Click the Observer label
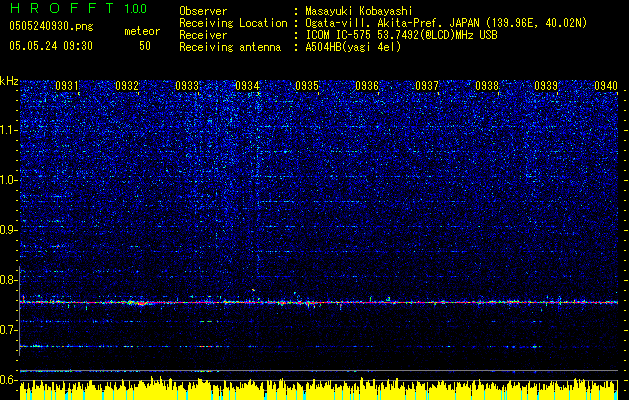Screen dimensions: 629x400 click(x=203, y=11)
